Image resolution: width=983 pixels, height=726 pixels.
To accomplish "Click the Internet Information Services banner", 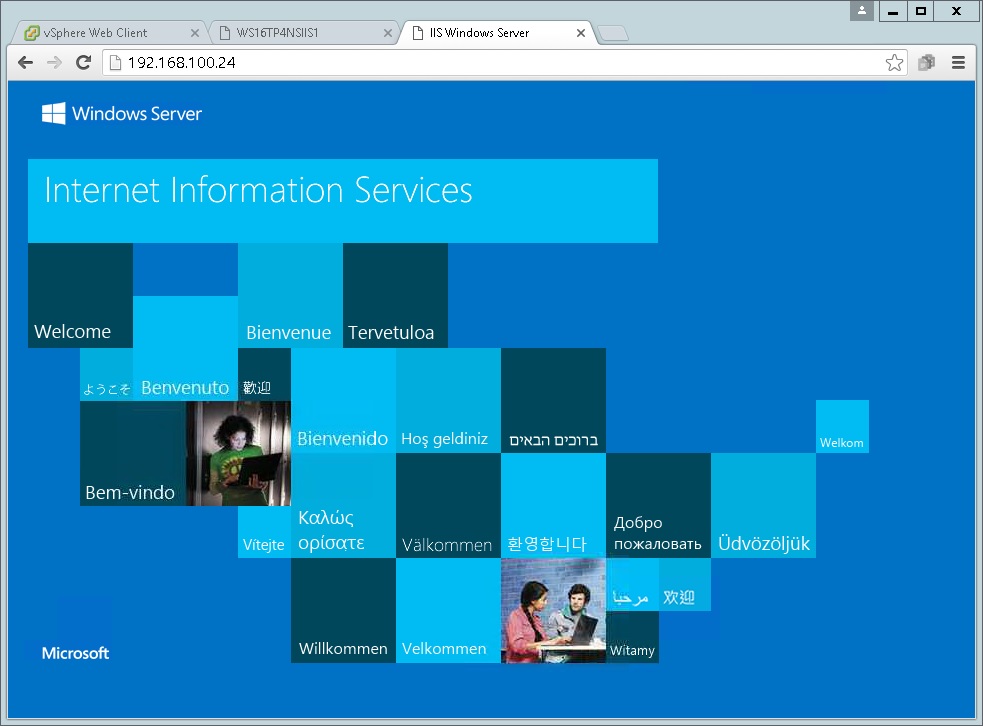I will (343, 201).
